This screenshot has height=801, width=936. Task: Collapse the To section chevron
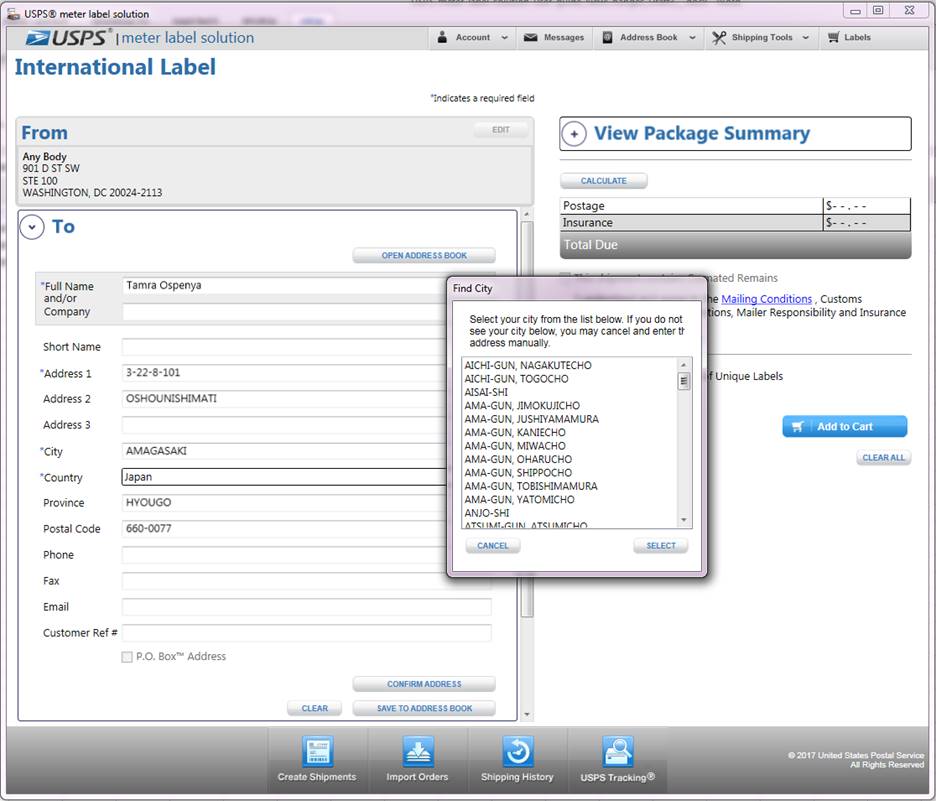(32, 228)
